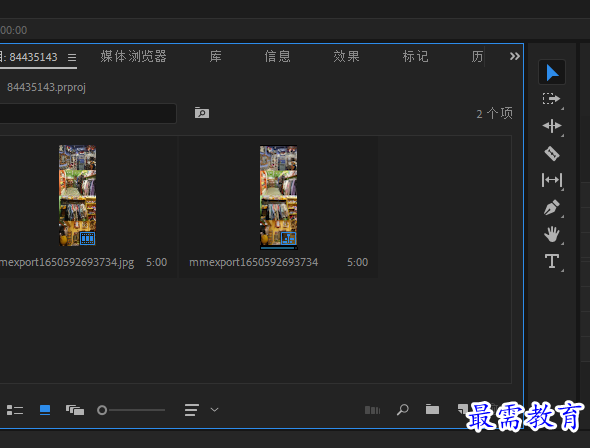Select the Track Select Forward tool

coord(552,99)
